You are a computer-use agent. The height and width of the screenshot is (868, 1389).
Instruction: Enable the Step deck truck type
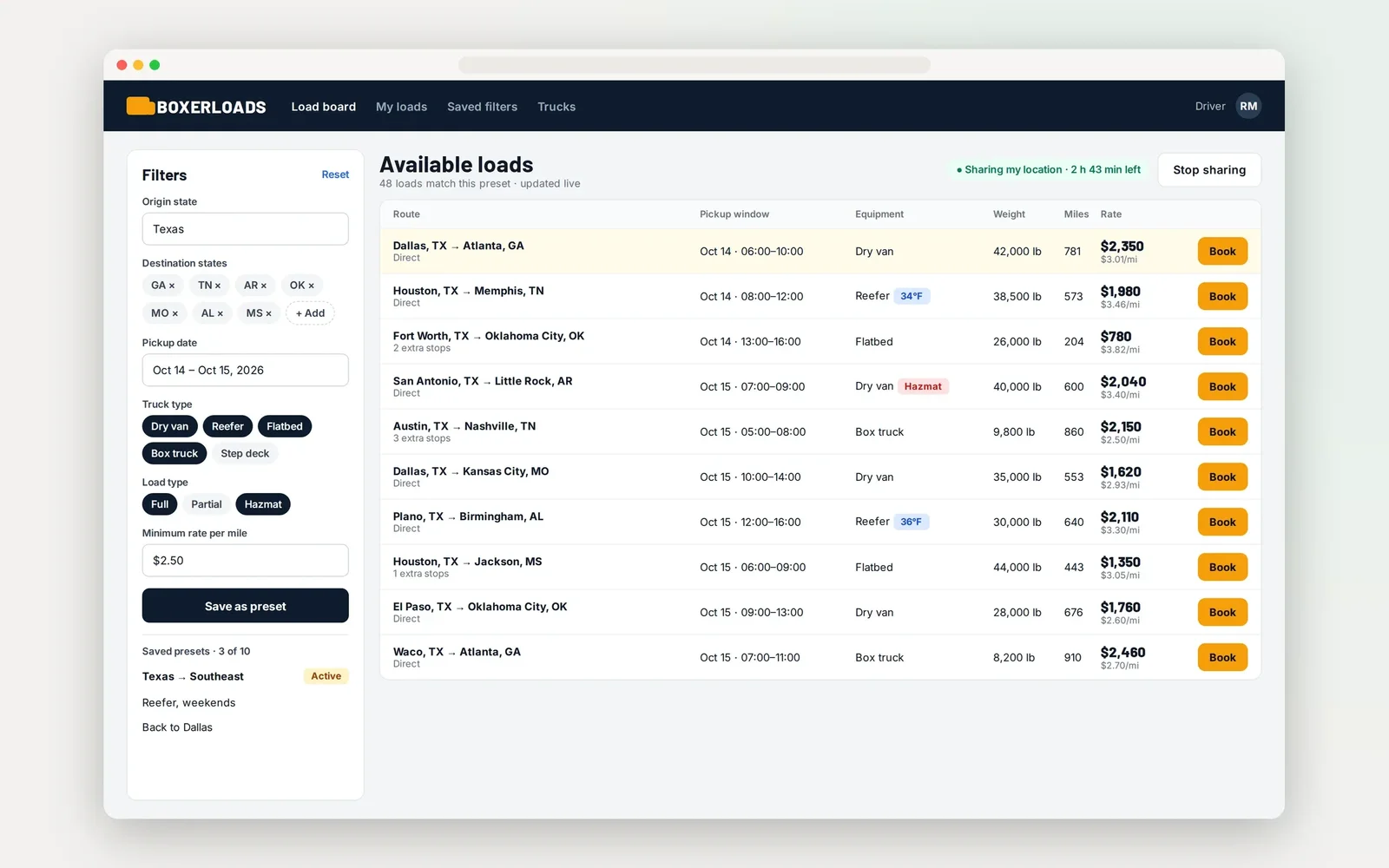coord(245,453)
